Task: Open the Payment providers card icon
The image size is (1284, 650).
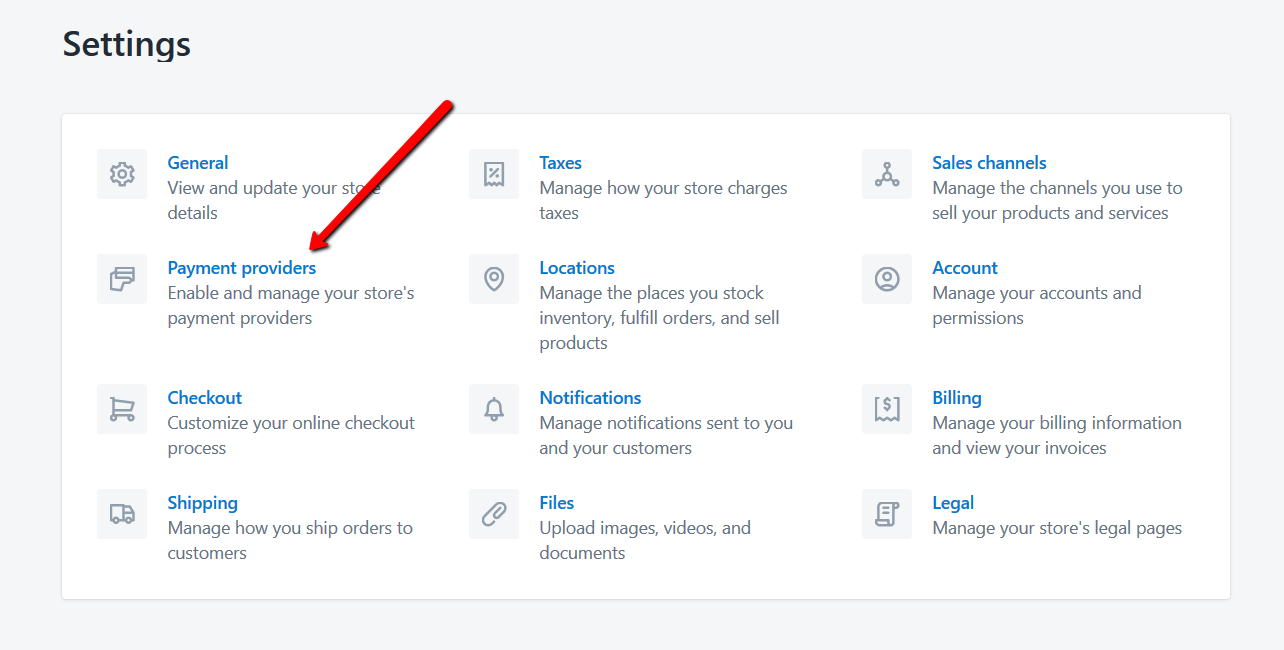Action: point(122,279)
